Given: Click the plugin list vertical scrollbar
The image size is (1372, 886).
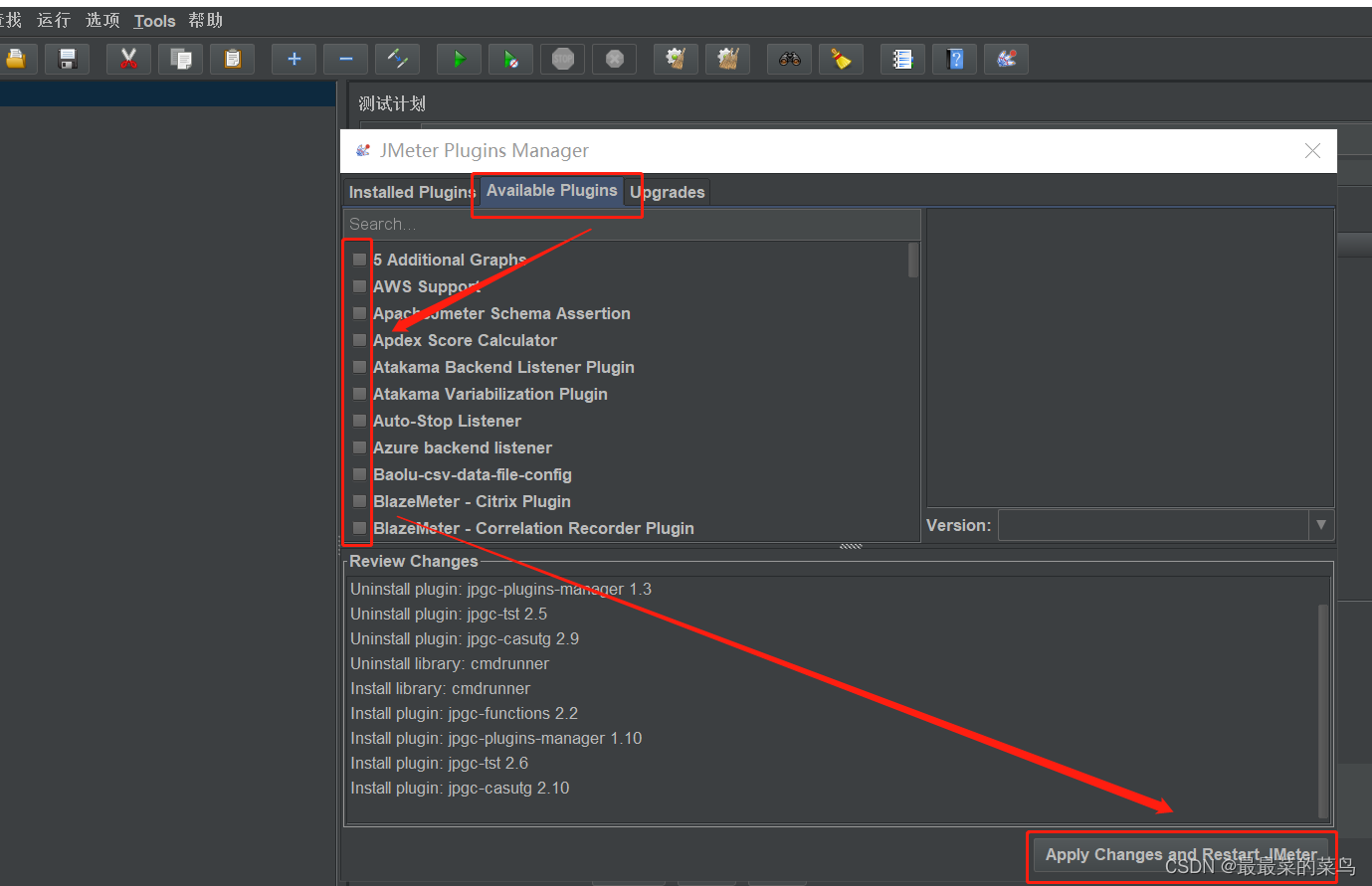Looking at the screenshot, I should pos(913,261).
